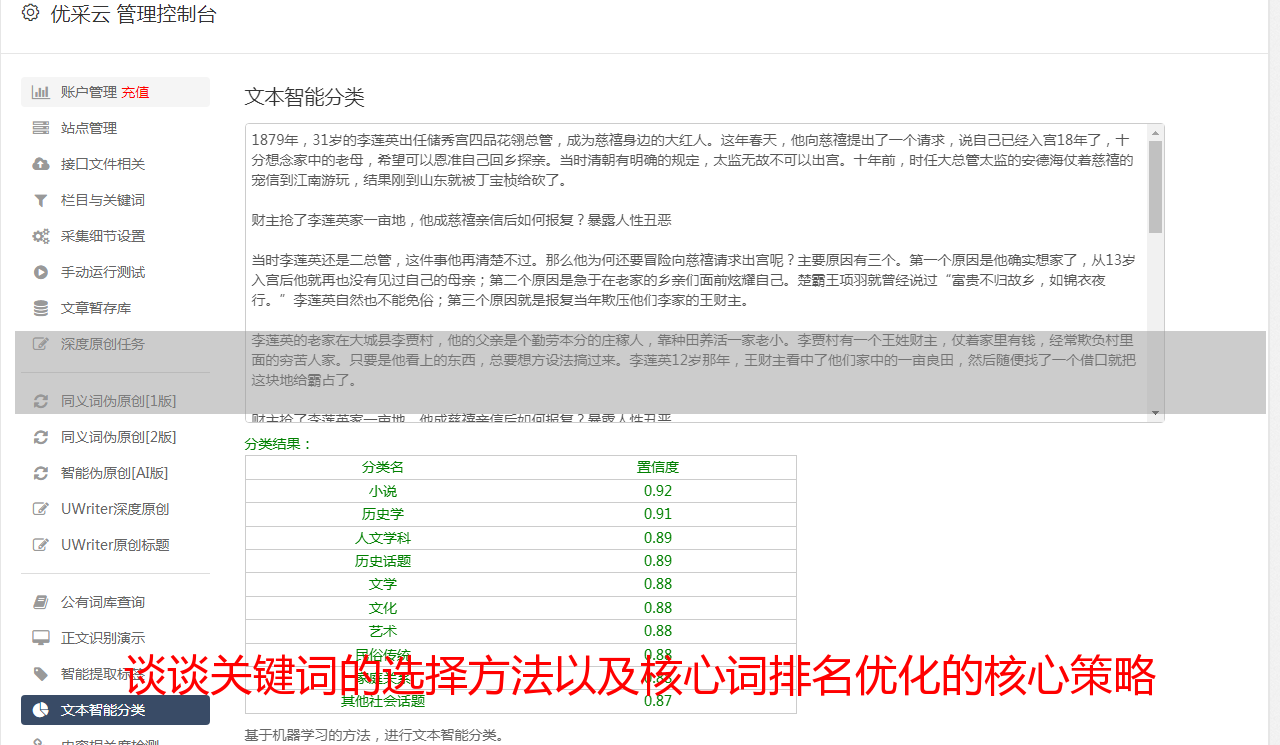Click the gear icon beside 优采云 管理控制台
1280x745 pixels.
pos(30,13)
